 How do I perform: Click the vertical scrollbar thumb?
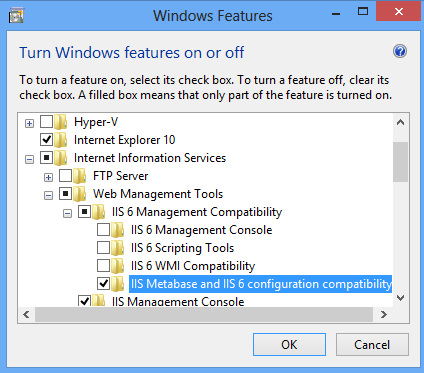point(401,162)
